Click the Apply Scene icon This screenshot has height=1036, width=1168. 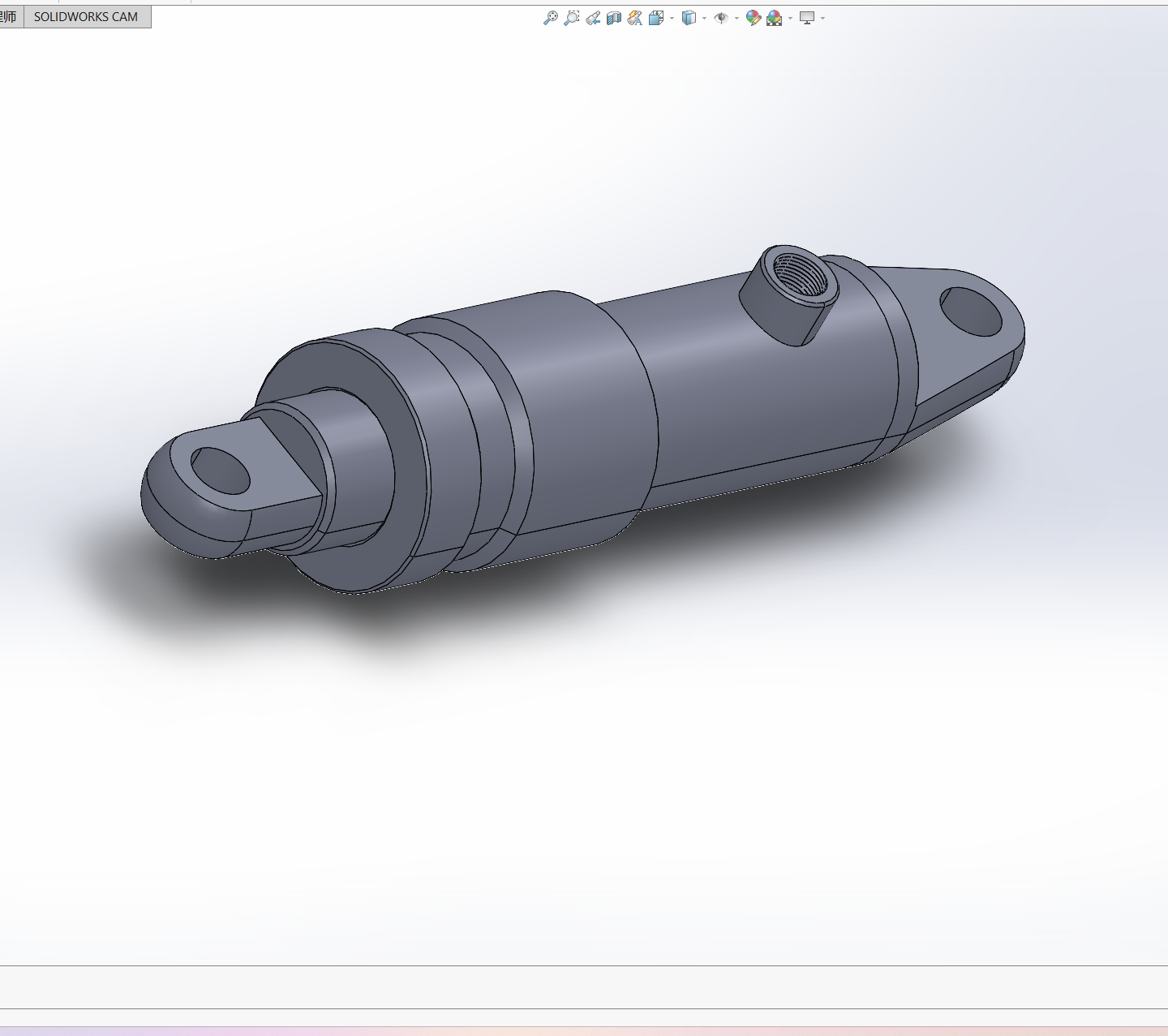click(775, 18)
